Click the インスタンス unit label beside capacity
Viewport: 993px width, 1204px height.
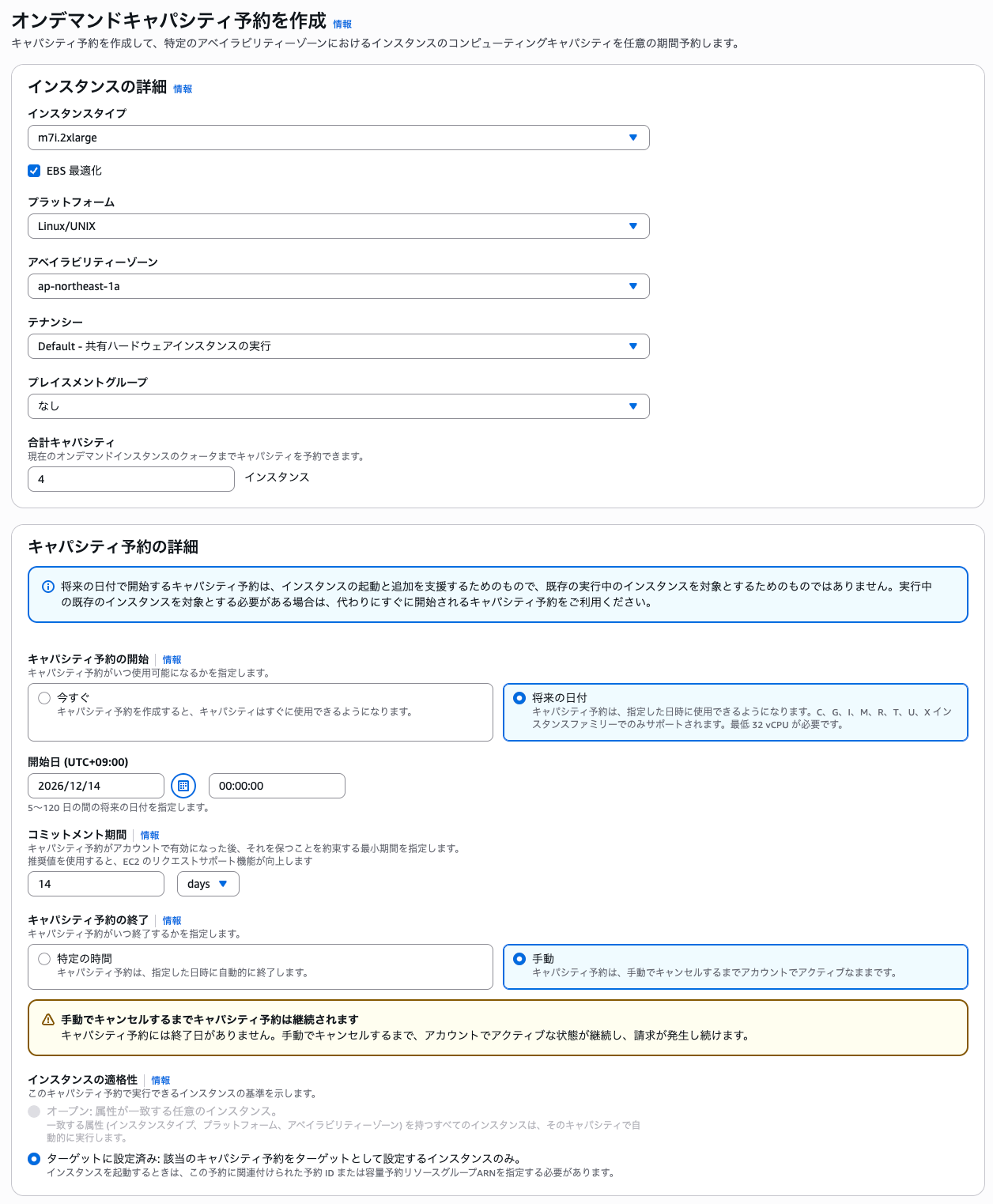(277, 477)
